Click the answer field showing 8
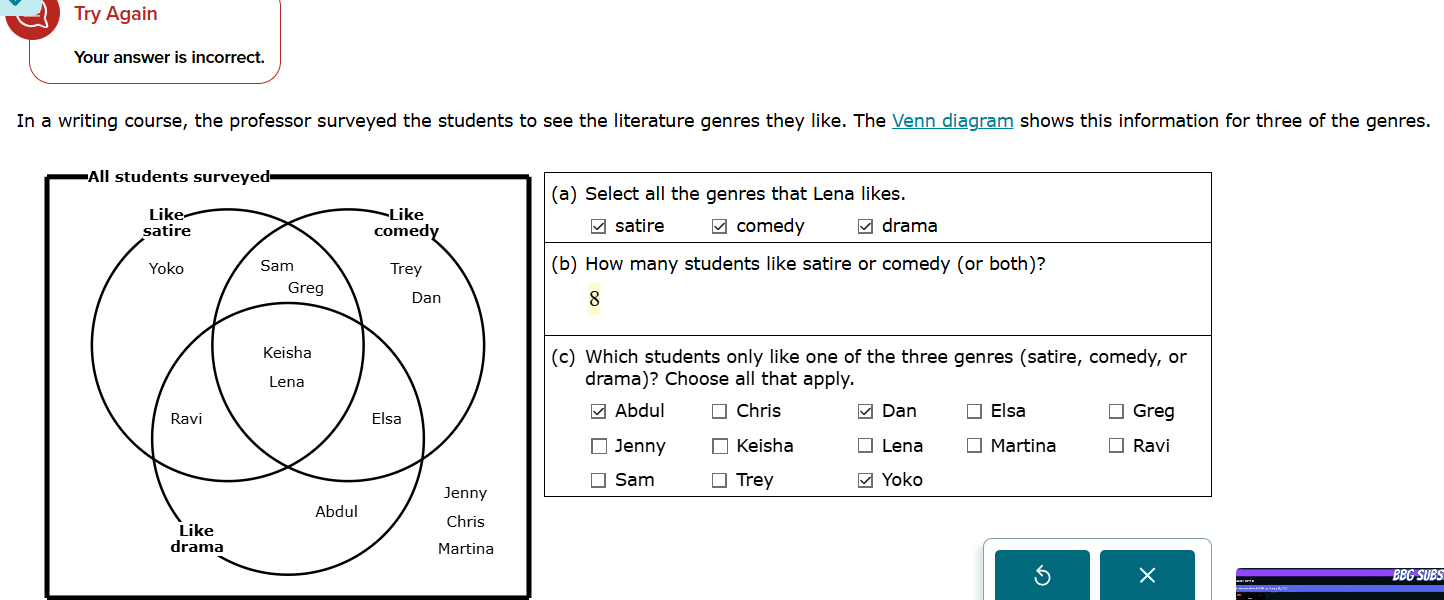 (593, 298)
